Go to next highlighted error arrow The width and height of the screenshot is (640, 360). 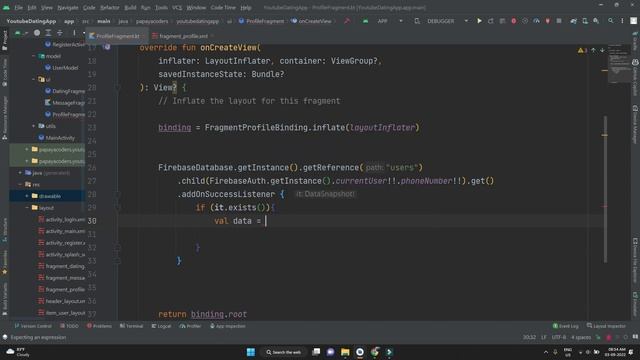pyautogui.click(x=602, y=50)
